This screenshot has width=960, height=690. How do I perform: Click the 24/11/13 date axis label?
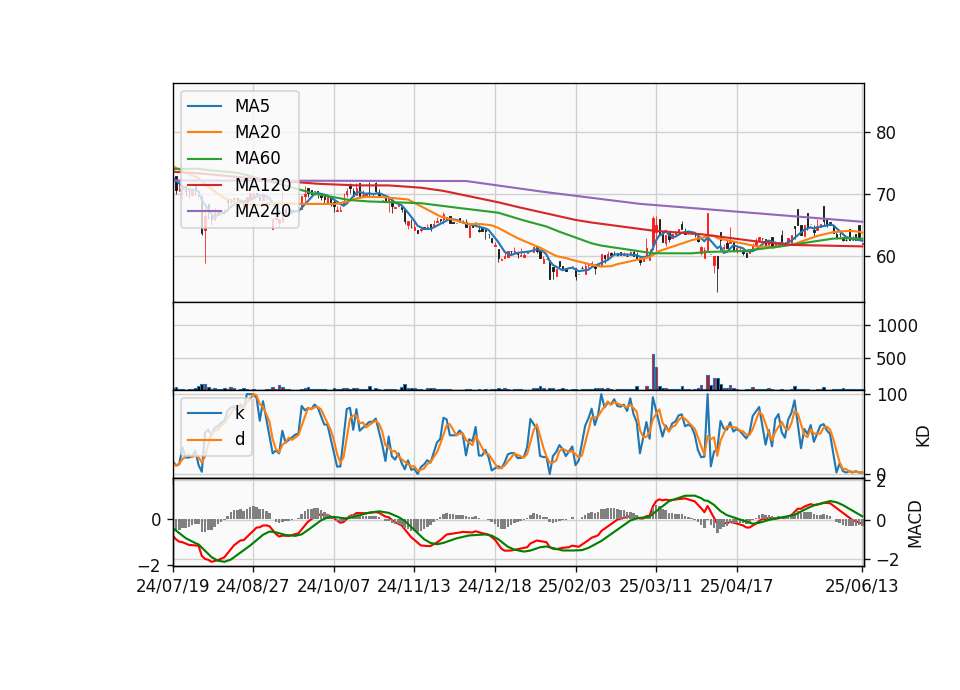(x=414, y=586)
